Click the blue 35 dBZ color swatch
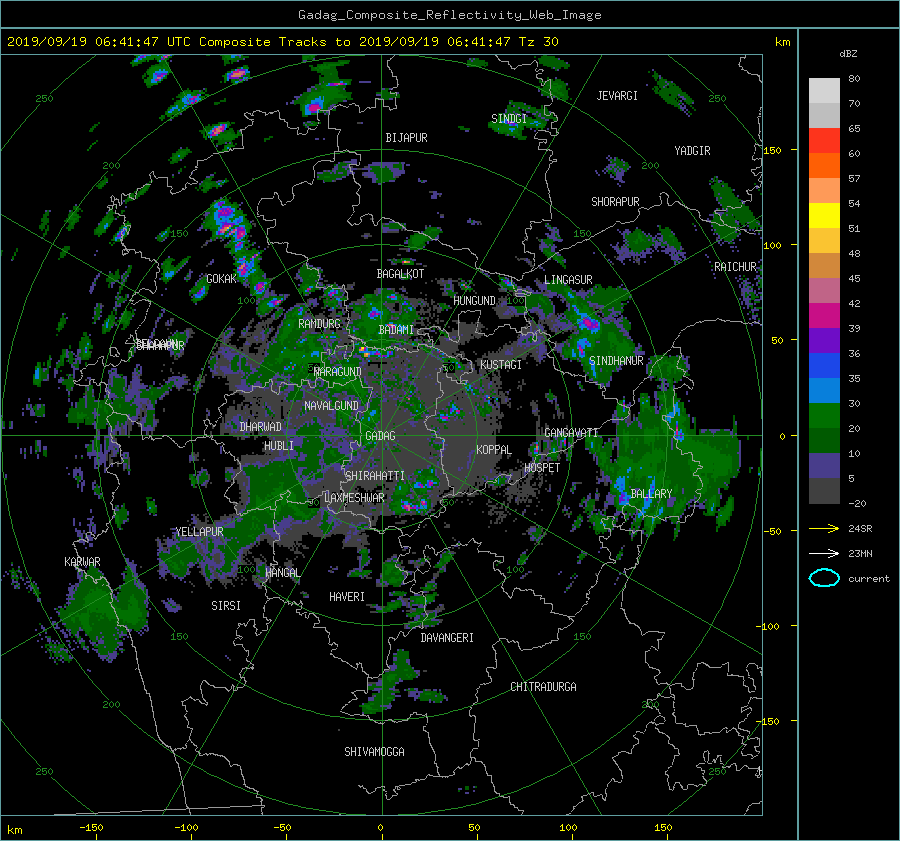The image size is (900, 841). coord(824,366)
